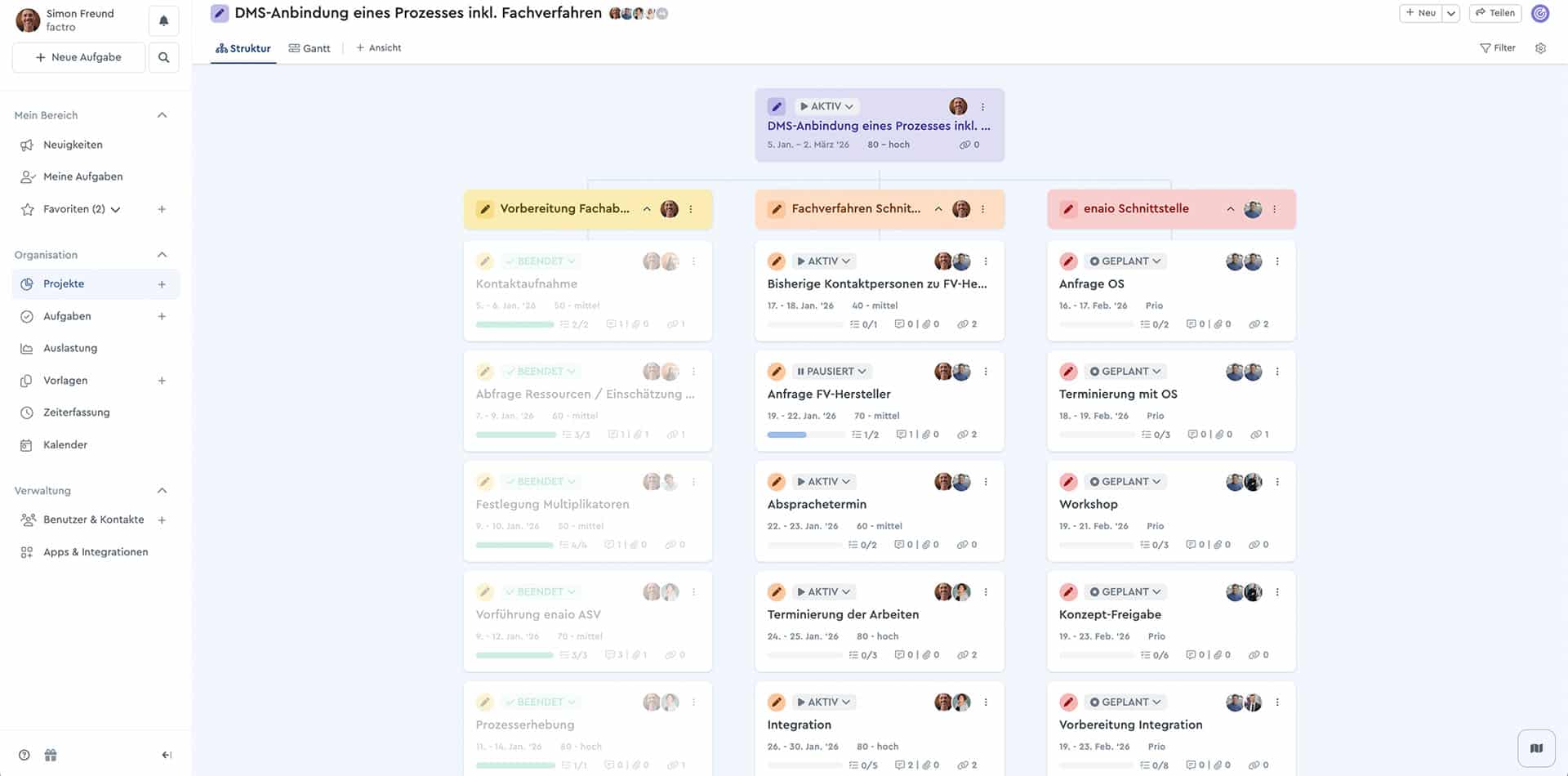The image size is (1568, 776).
Task: Click the Neue Aufgabe button
Action: pyautogui.click(x=78, y=57)
